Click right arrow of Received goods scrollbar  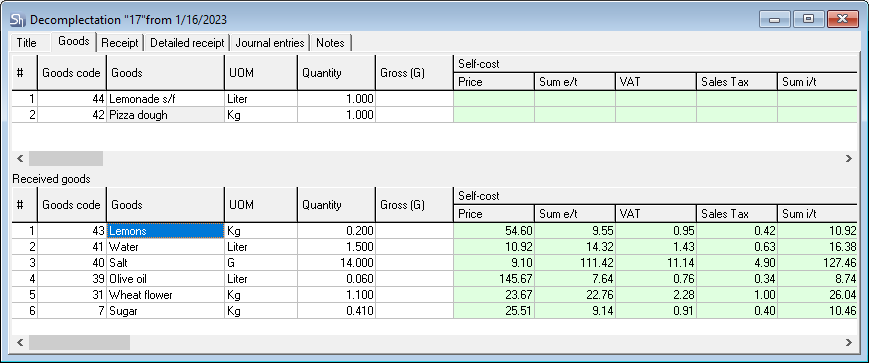pos(849,342)
